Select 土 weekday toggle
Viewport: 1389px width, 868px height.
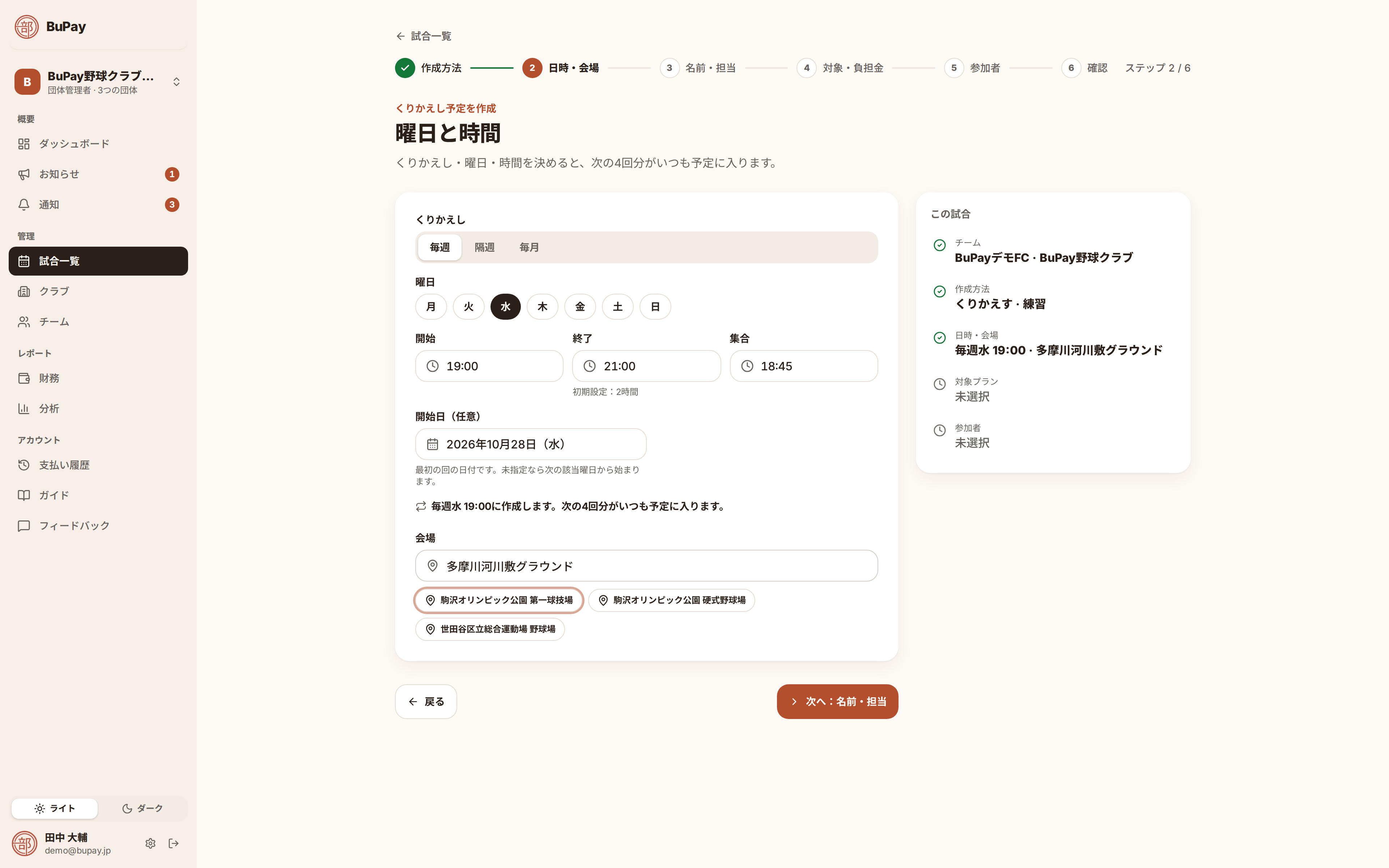[x=617, y=307]
